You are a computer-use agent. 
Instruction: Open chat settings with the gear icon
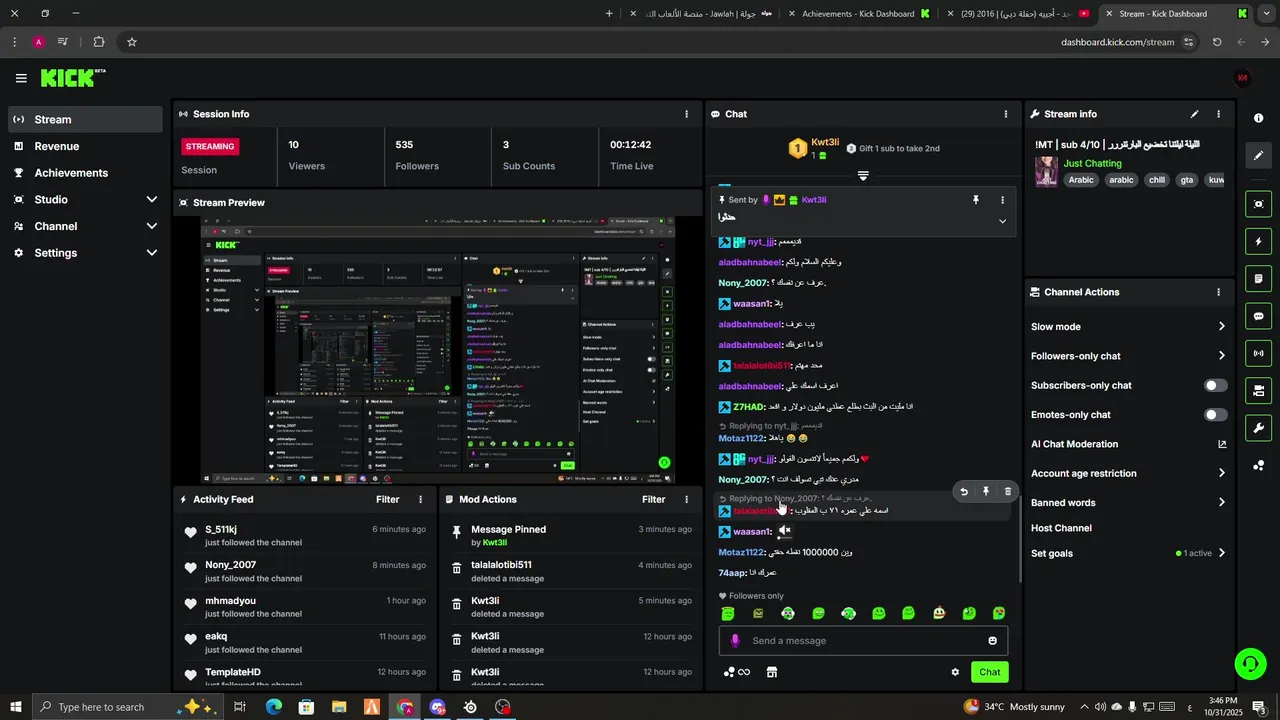(955, 672)
